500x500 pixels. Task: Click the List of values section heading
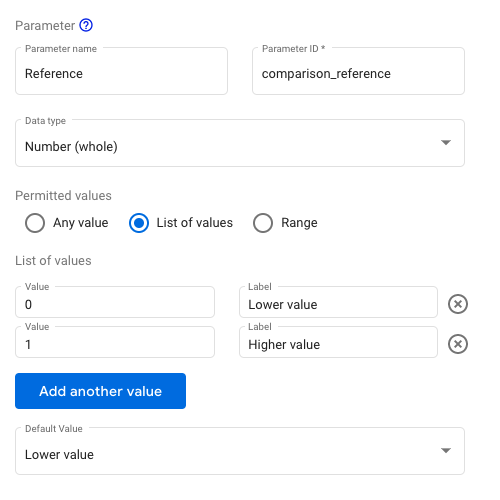pos(53,261)
